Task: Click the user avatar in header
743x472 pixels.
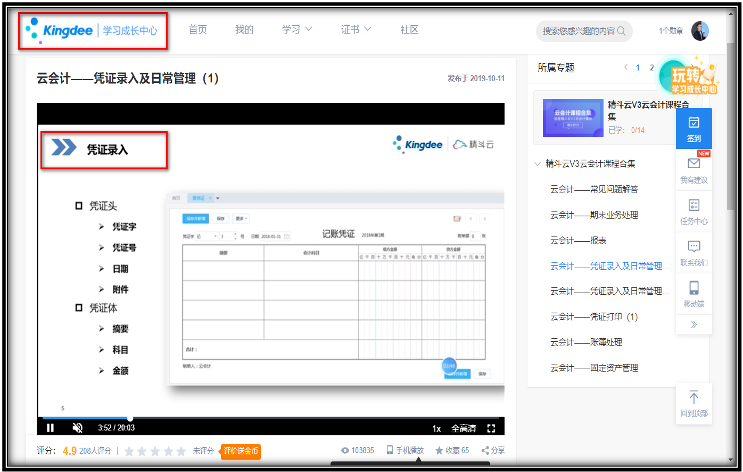Action: 700,31
